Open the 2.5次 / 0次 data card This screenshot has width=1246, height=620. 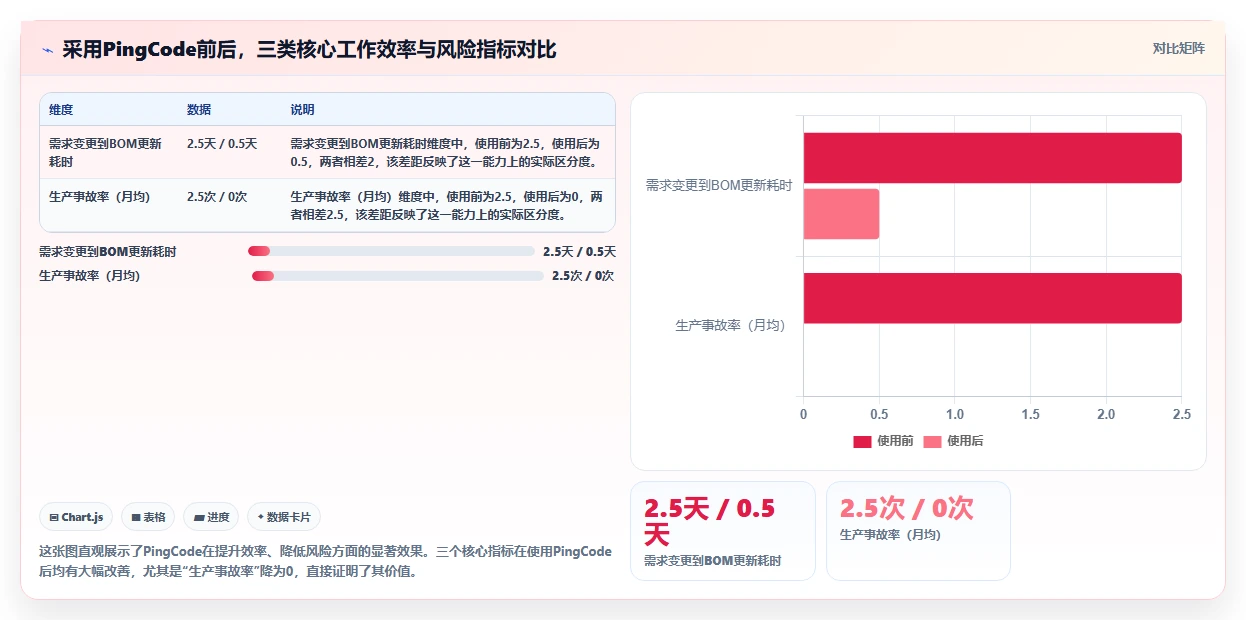pyautogui.click(x=918, y=531)
